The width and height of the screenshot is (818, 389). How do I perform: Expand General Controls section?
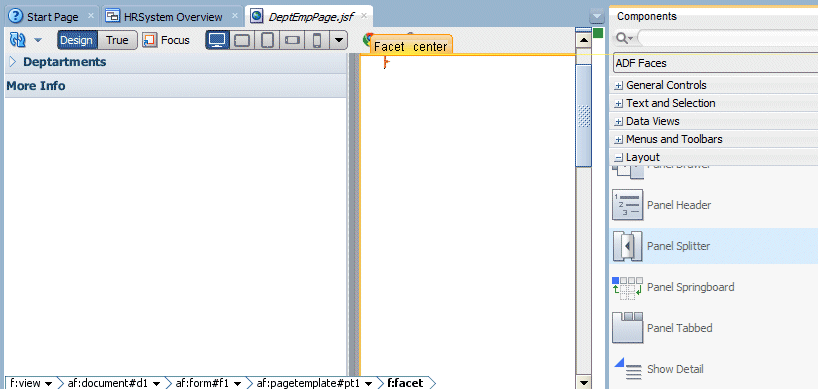coord(619,86)
